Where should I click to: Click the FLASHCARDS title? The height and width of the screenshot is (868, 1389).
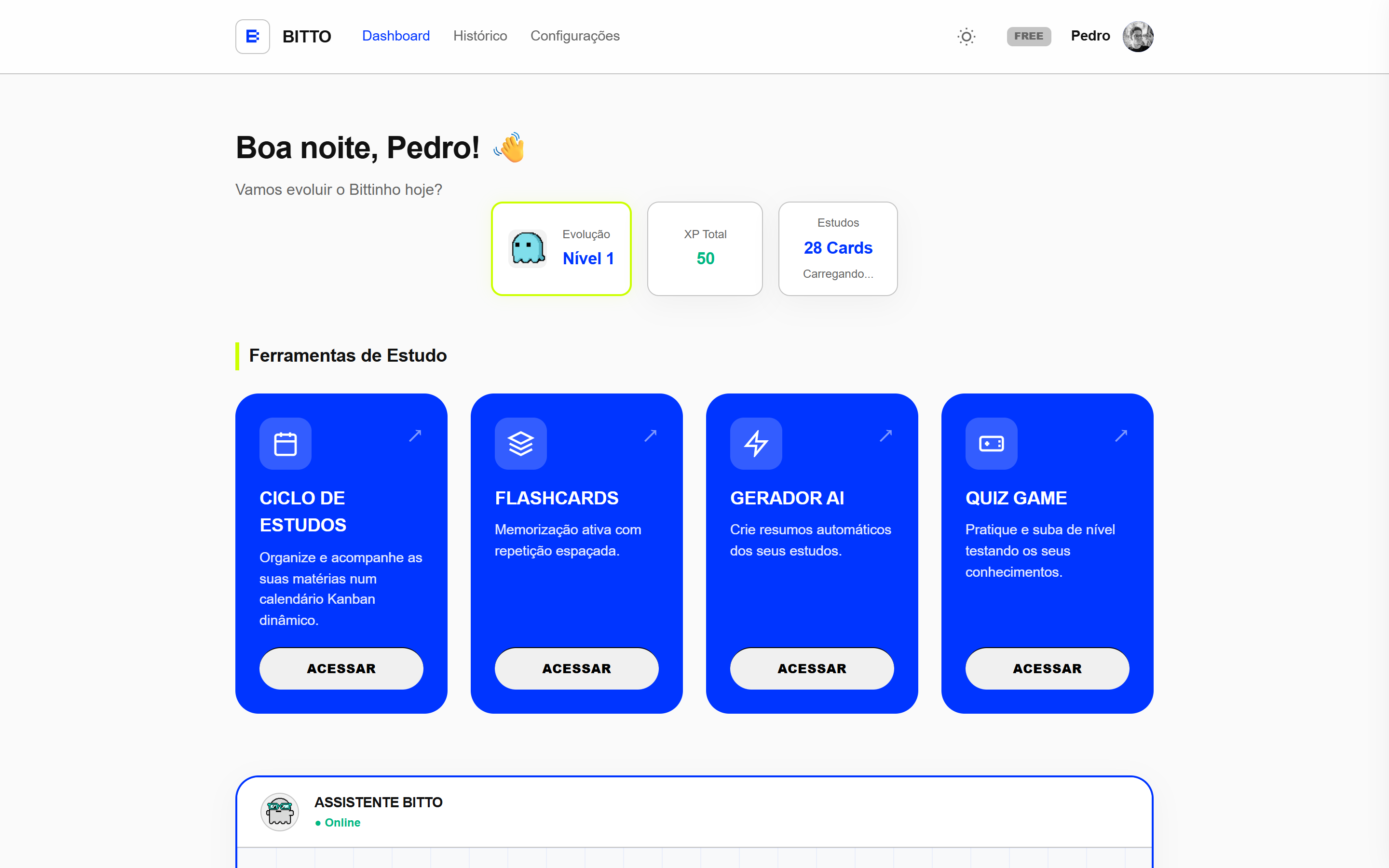tap(557, 498)
